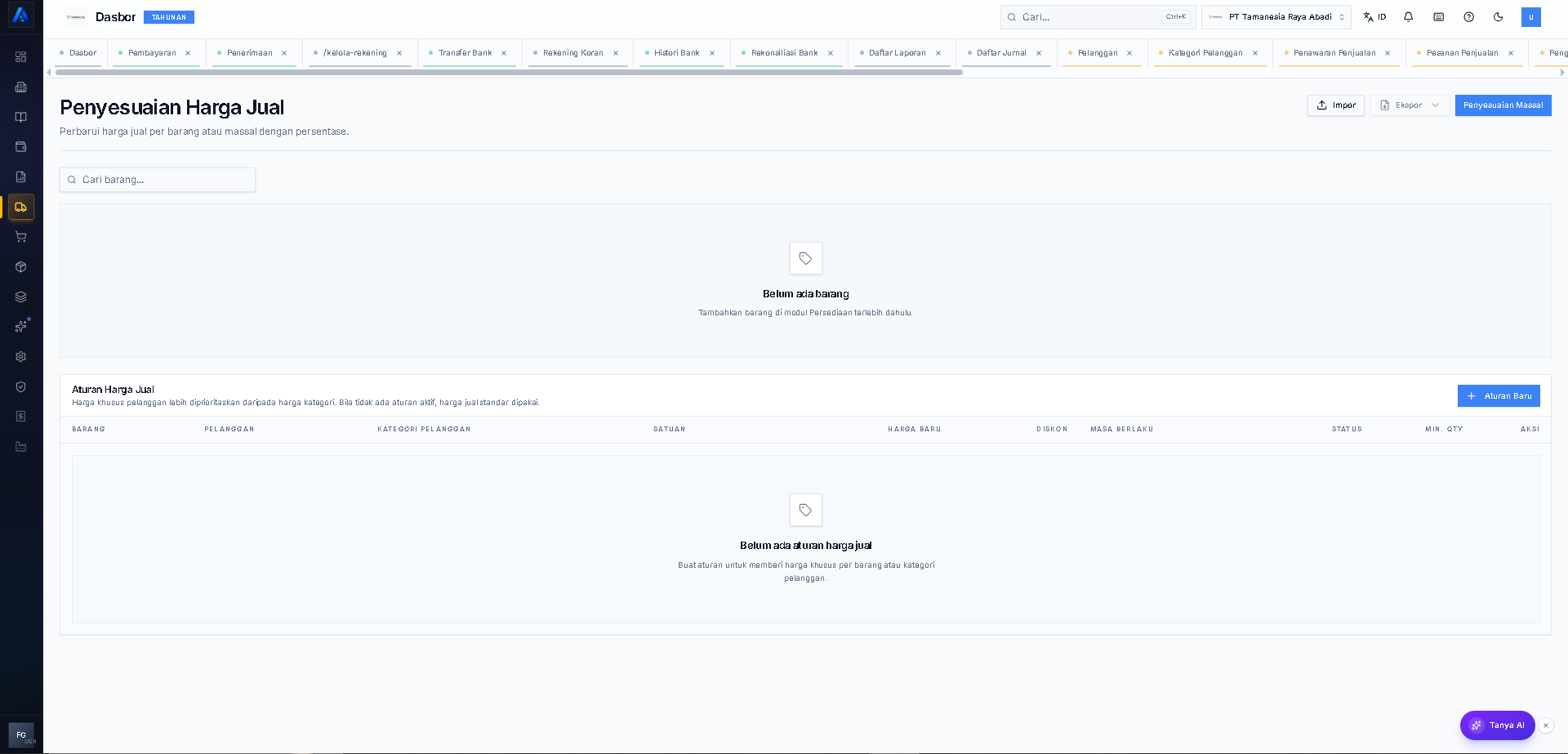The image size is (1568, 754).
Task: Open the help question mark icon
Action: point(1468,17)
